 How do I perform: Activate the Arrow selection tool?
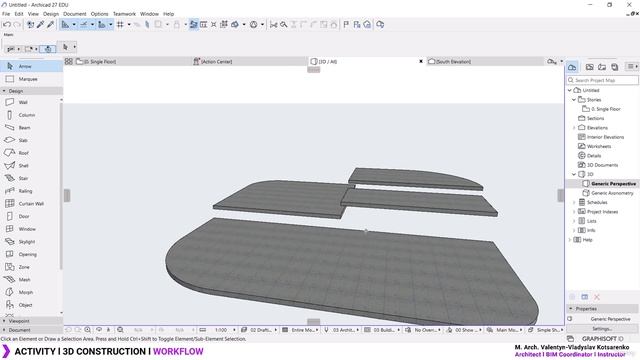click(x=31, y=66)
